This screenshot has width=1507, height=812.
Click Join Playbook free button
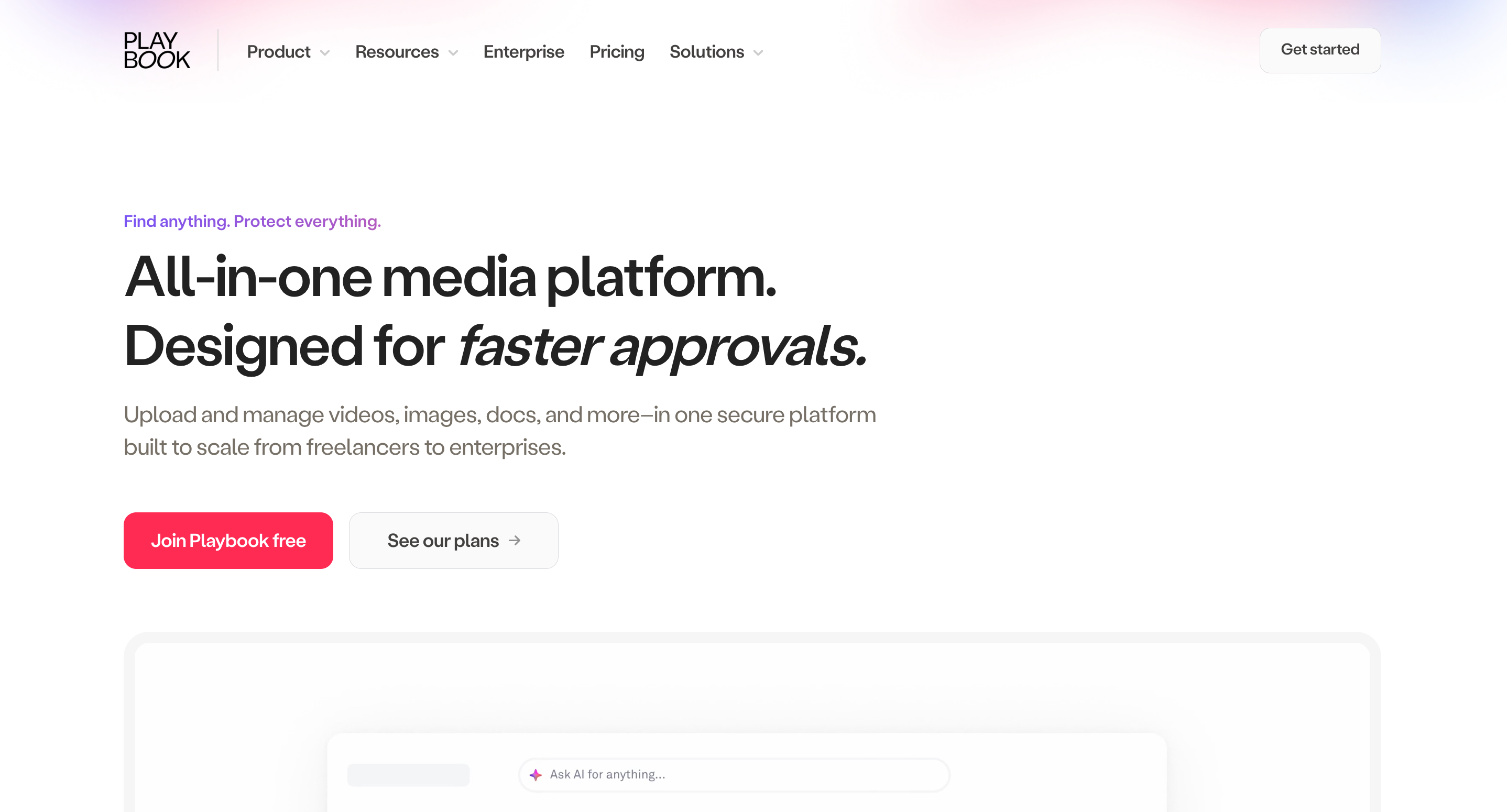[x=228, y=541]
